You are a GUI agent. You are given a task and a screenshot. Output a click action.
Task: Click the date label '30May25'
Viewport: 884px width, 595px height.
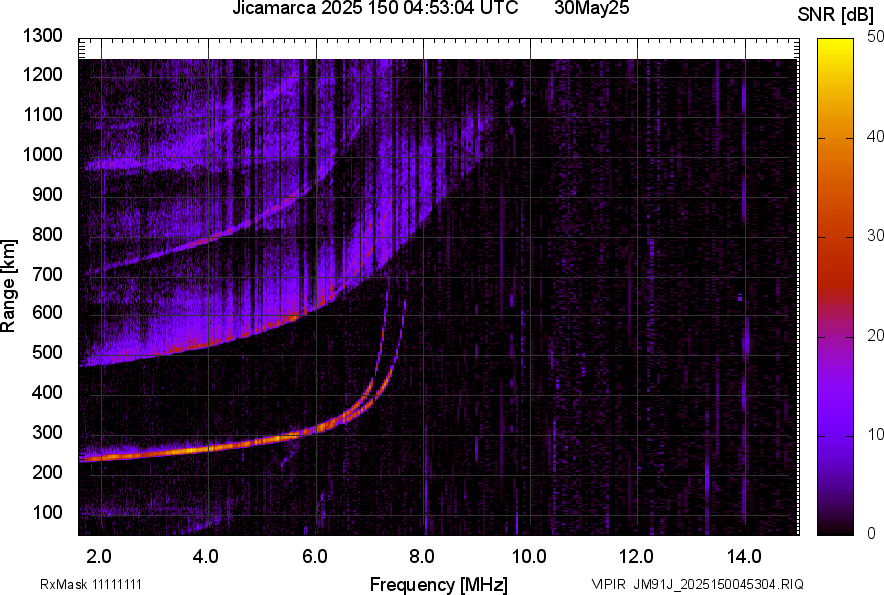(x=591, y=8)
